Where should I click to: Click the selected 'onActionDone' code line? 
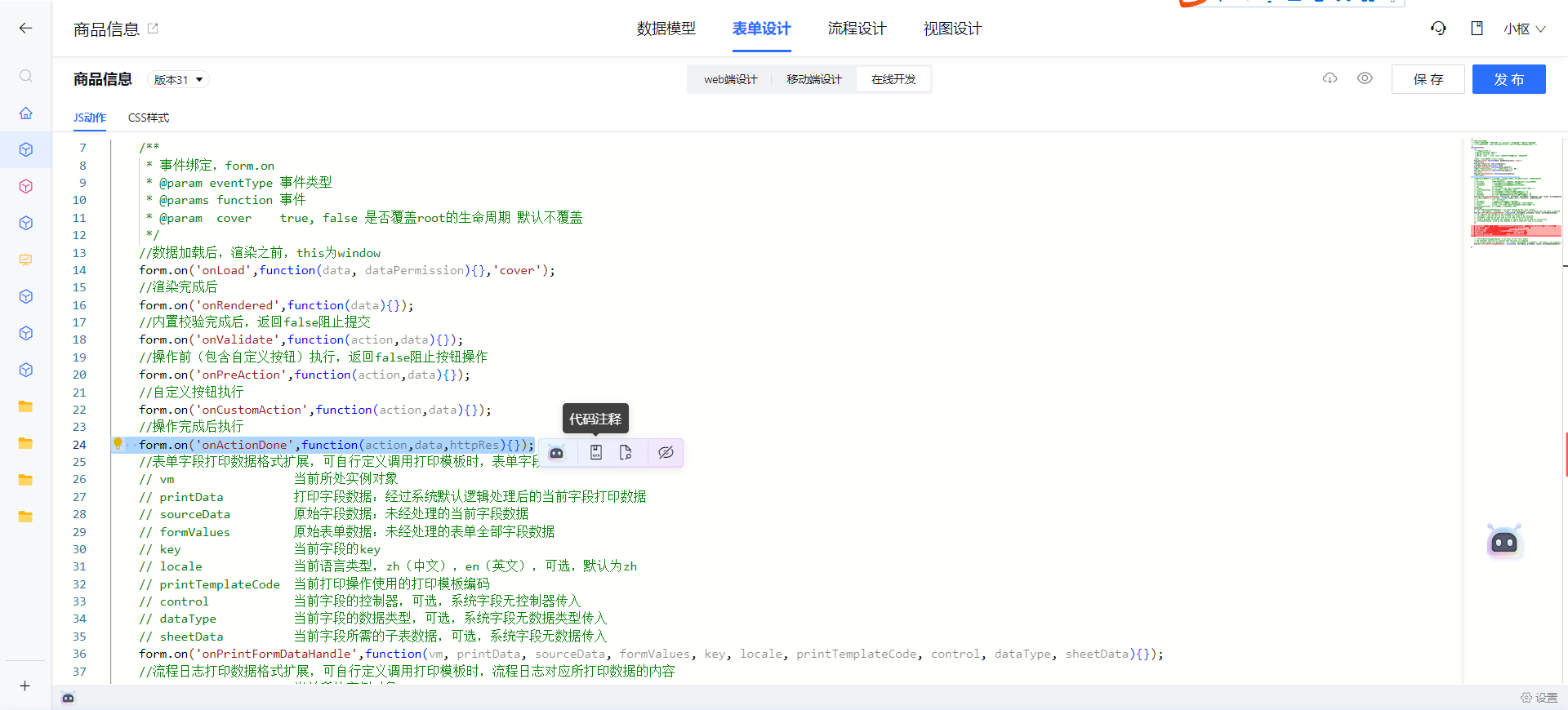tap(336, 445)
